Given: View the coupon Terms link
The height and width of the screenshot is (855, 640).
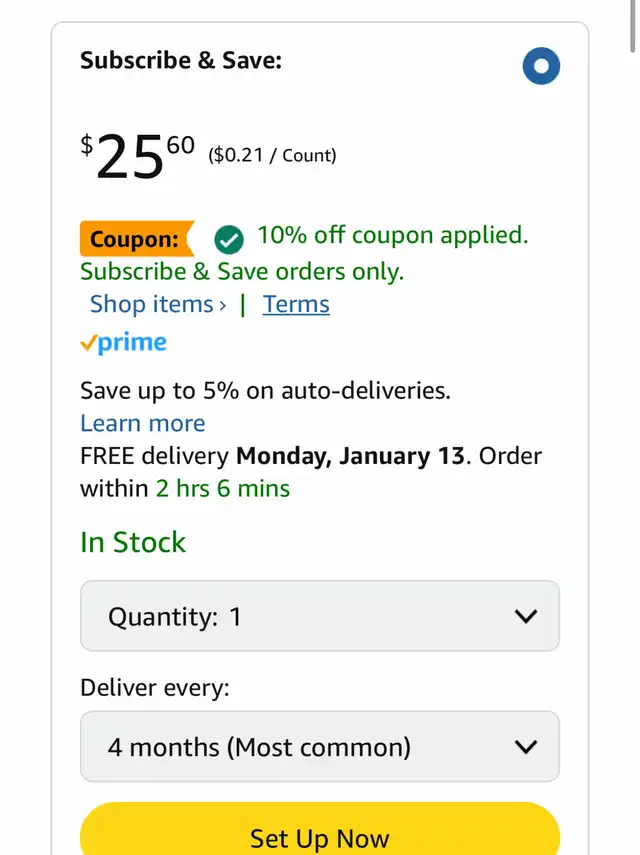Looking at the screenshot, I should coord(296,304).
